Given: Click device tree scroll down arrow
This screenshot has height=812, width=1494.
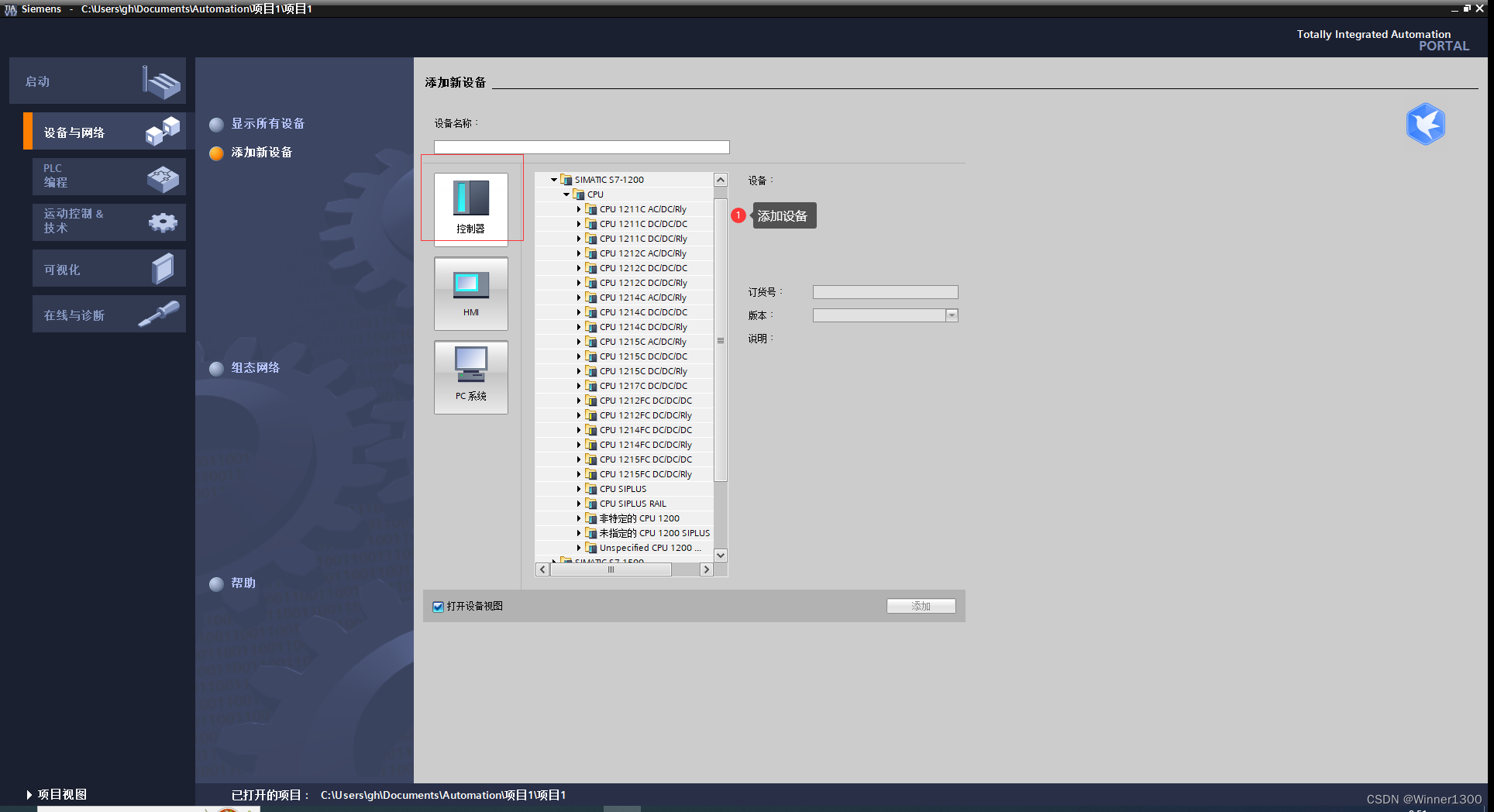Looking at the screenshot, I should point(721,555).
